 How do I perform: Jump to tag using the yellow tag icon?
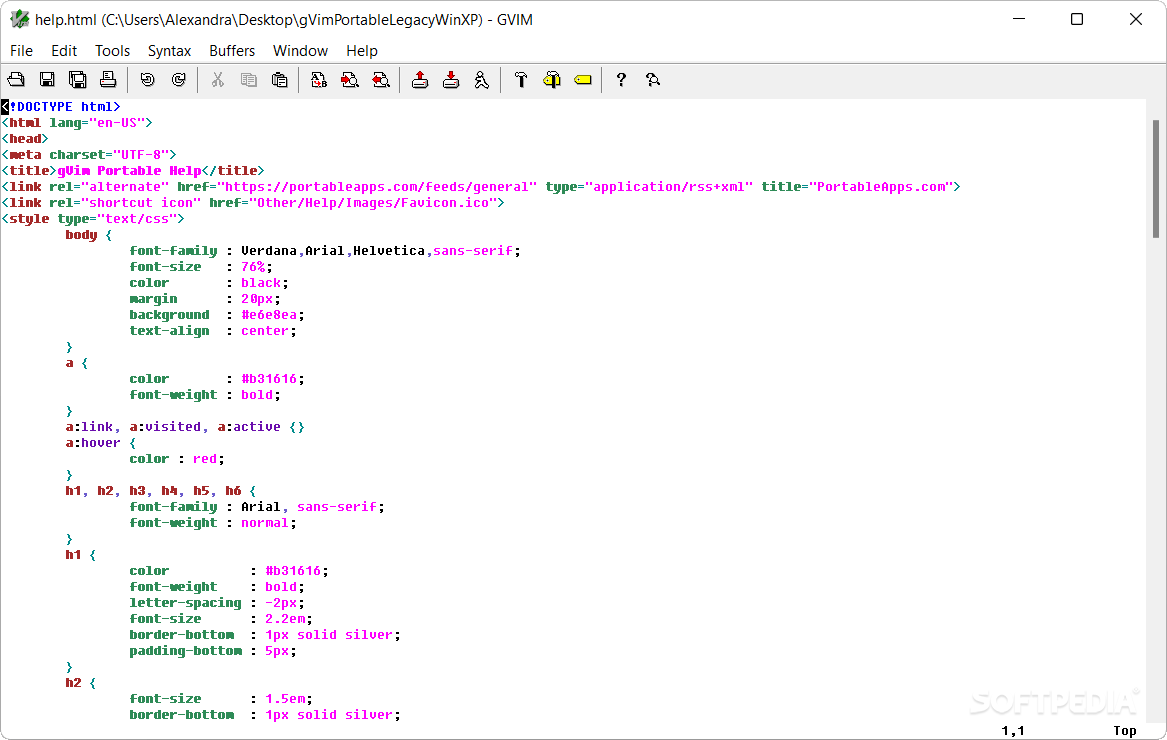coord(583,80)
